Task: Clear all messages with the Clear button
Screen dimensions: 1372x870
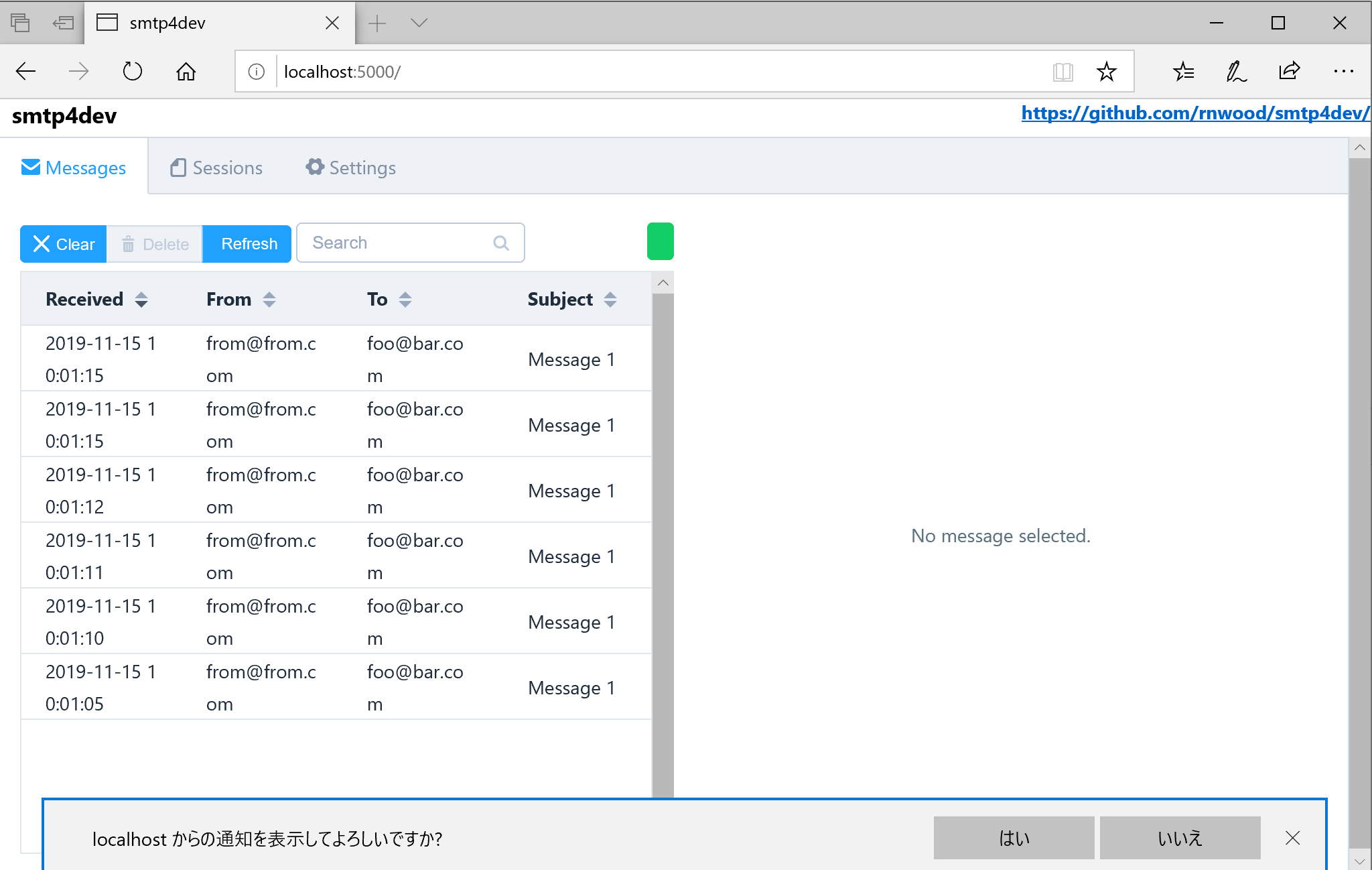Action: point(62,243)
